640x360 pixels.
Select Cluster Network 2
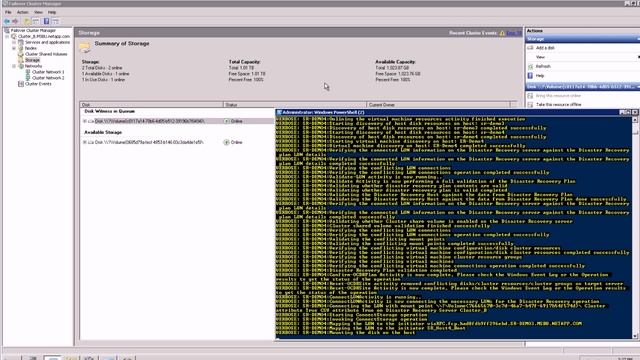[48, 78]
